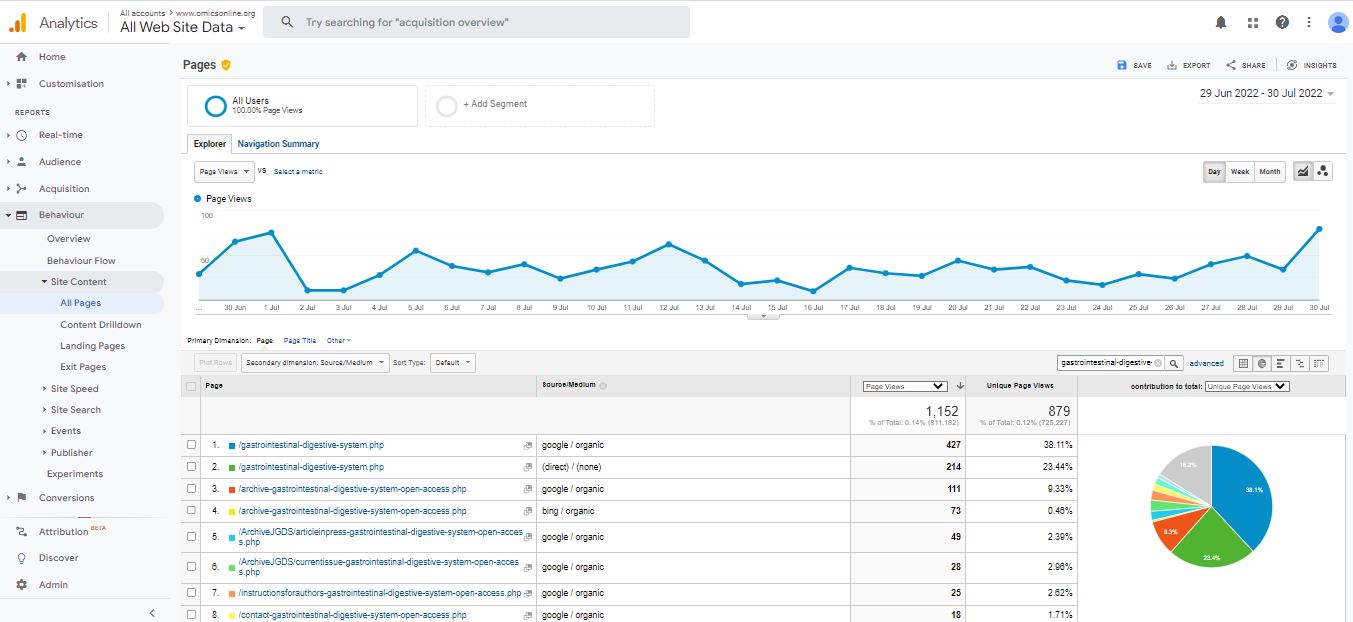This screenshot has width=1353, height=622.
Task: Tick the checkbox for row 8 contact page
Action: click(x=191, y=615)
